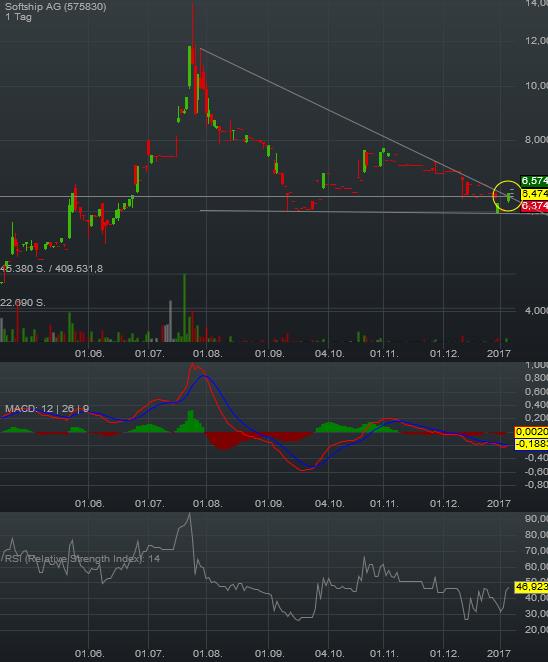Click the large red MACD histogram area in August
Screen dimensions: 548x662
tap(224, 441)
